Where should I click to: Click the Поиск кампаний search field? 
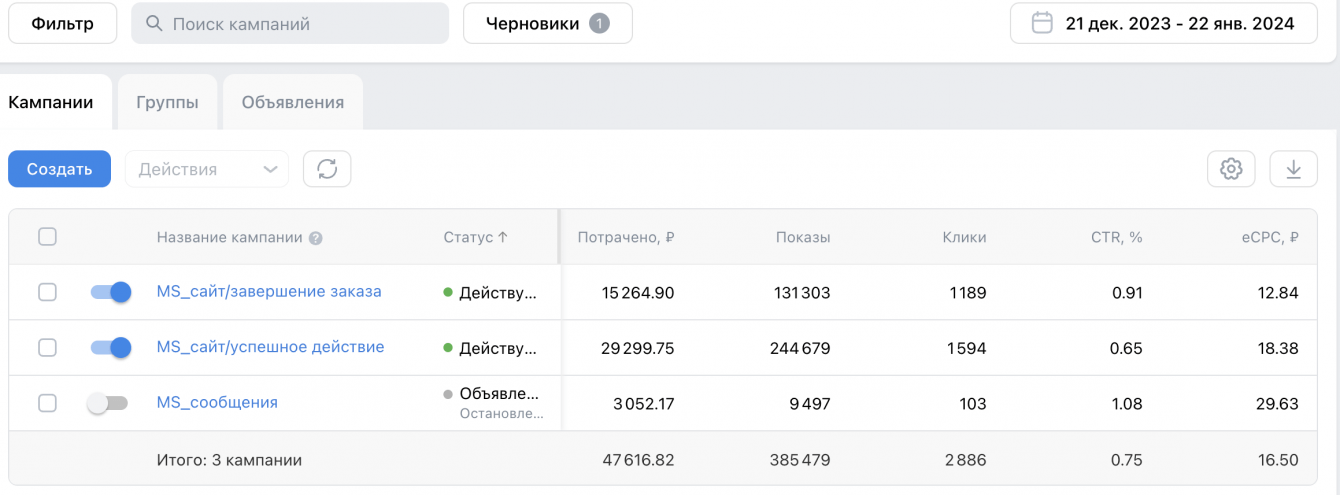tap(300, 23)
